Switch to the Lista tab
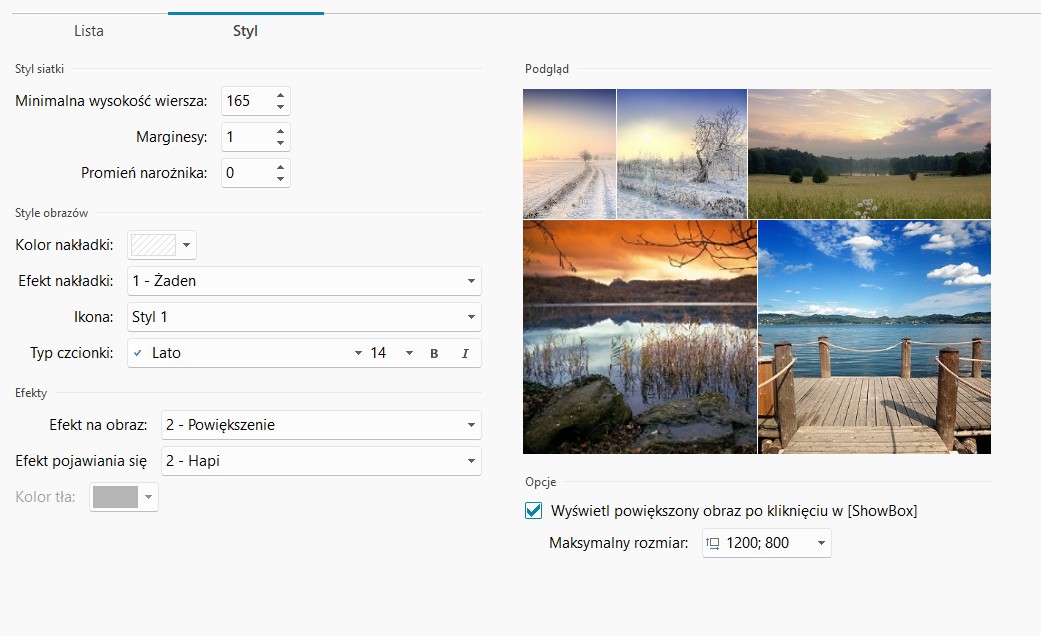 [x=89, y=31]
